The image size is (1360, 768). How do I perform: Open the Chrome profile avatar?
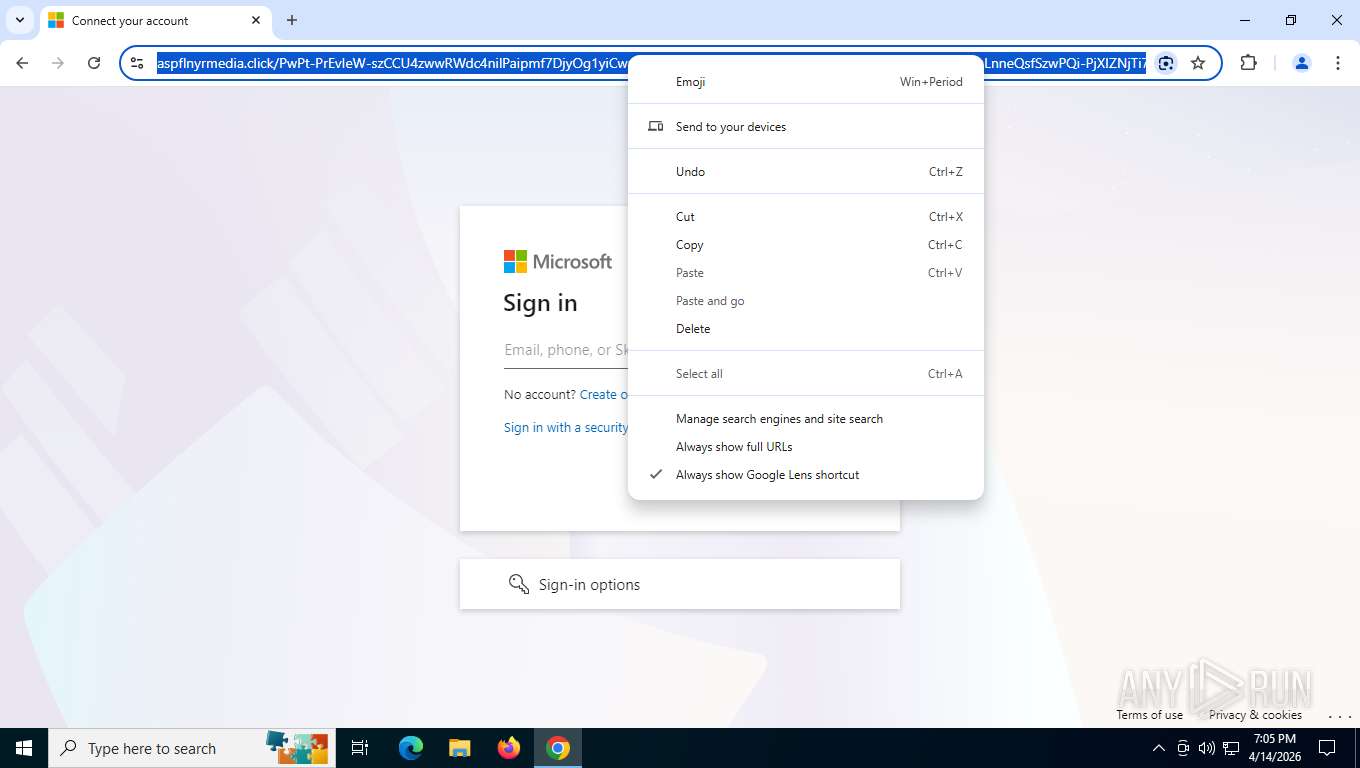(x=1302, y=63)
